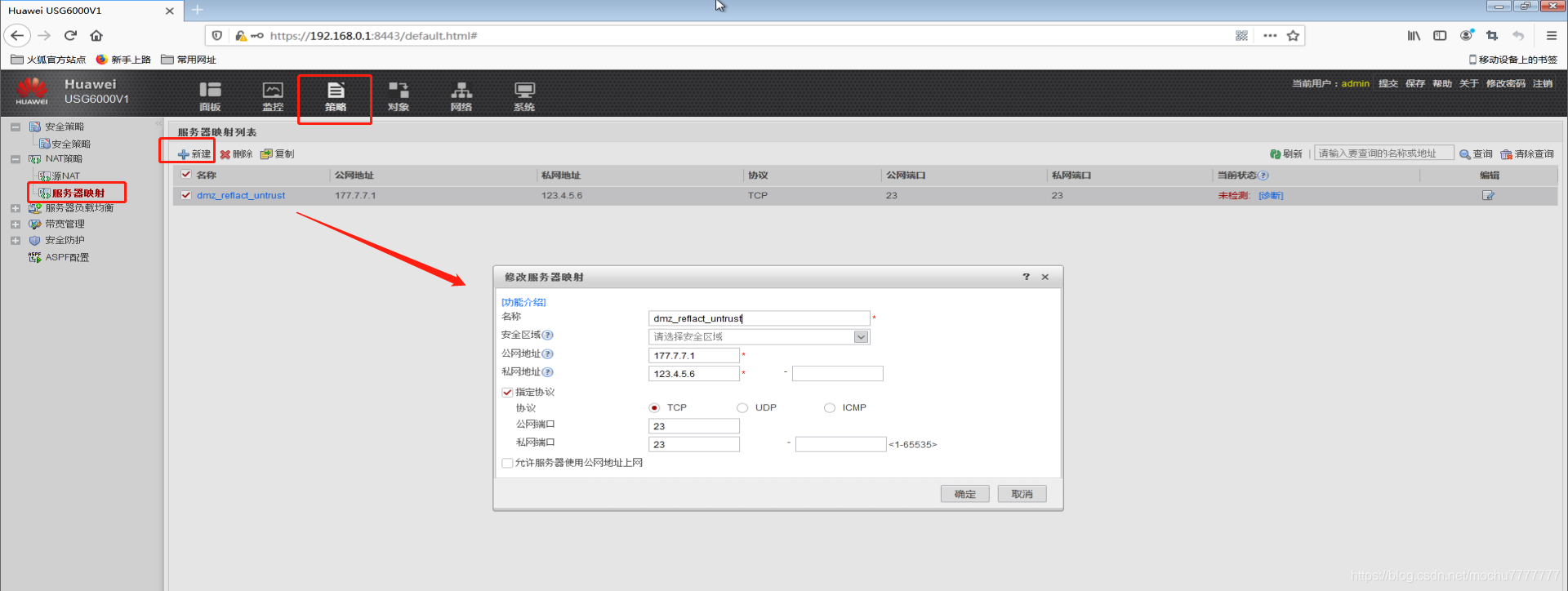1568x591 pixels.
Task: Open the dmz_reflact_untrust mapping link
Action: 241,195
